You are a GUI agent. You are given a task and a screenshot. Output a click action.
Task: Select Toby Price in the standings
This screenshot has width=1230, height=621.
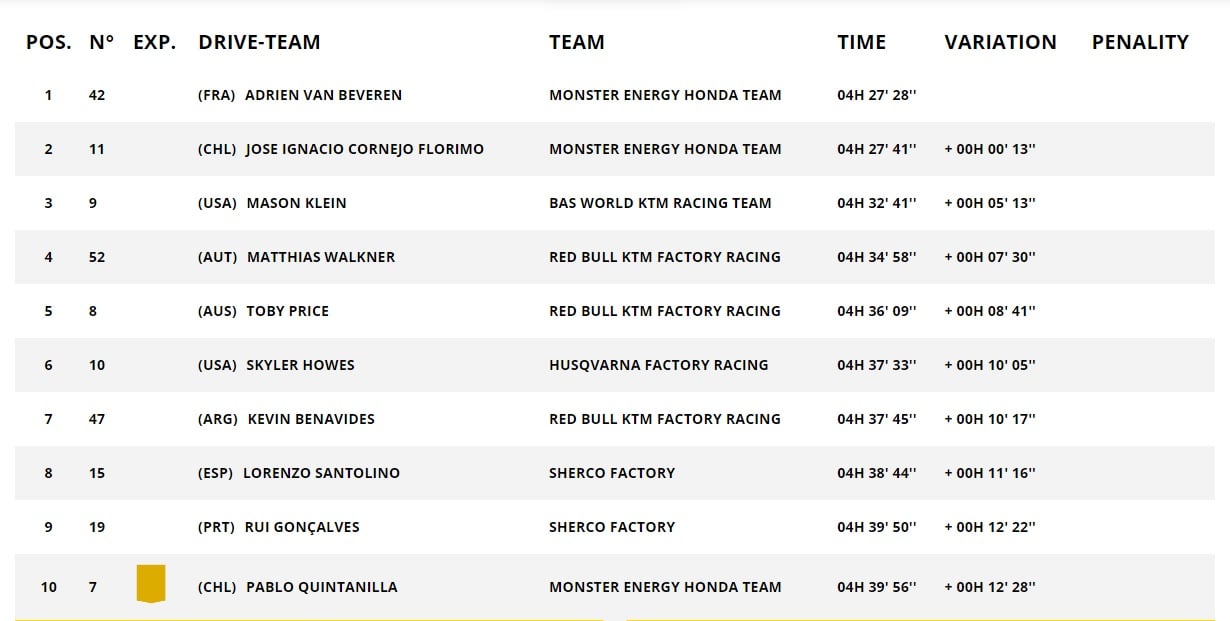pyautogui.click(x=287, y=311)
